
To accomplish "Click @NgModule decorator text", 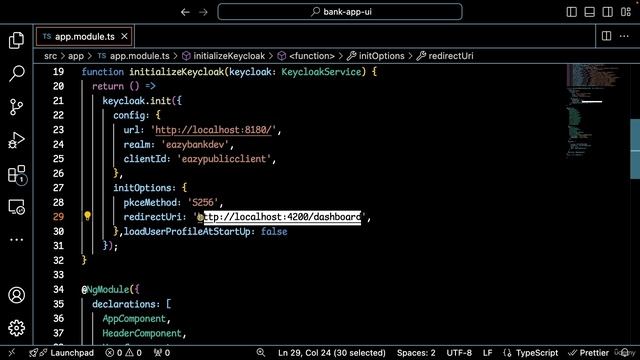I will (x=105, y=290).
